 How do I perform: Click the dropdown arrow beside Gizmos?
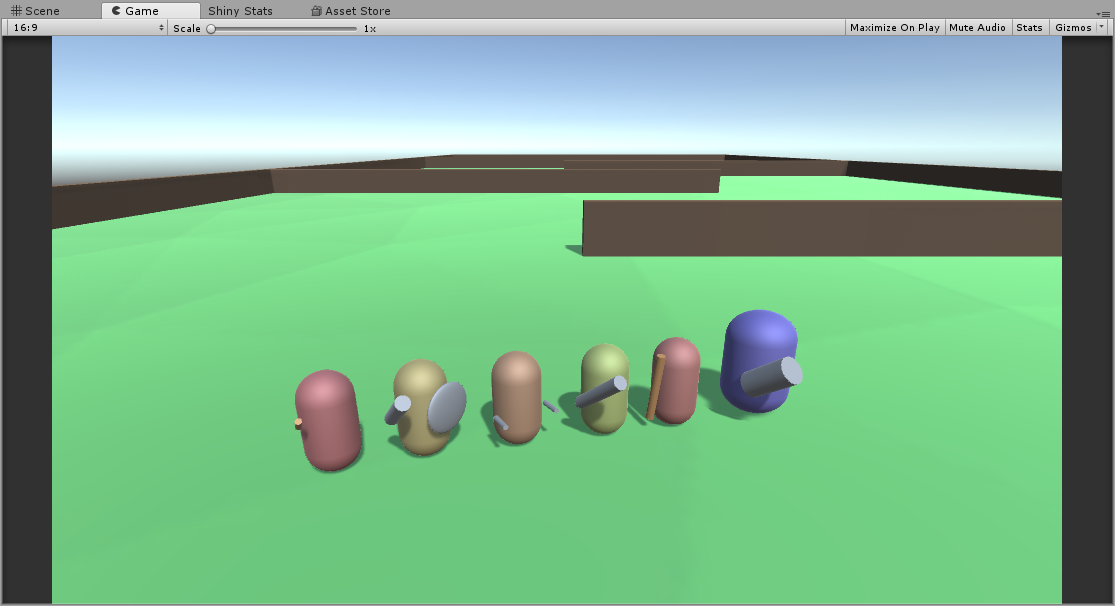point(1103,27)
